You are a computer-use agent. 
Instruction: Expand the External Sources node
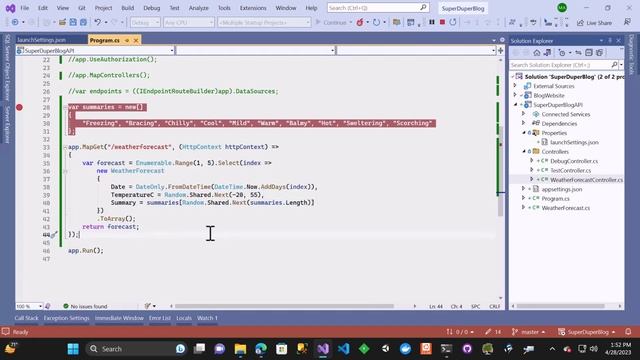pyautogui.click(x=515, y=86)
